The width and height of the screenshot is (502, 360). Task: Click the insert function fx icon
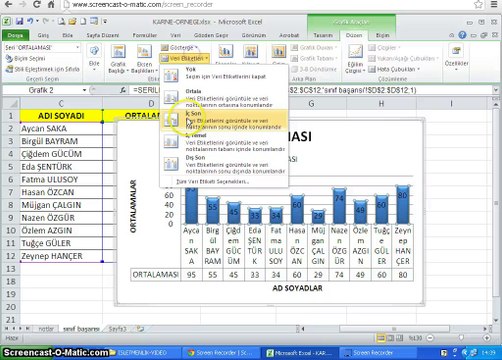point(123,90)
